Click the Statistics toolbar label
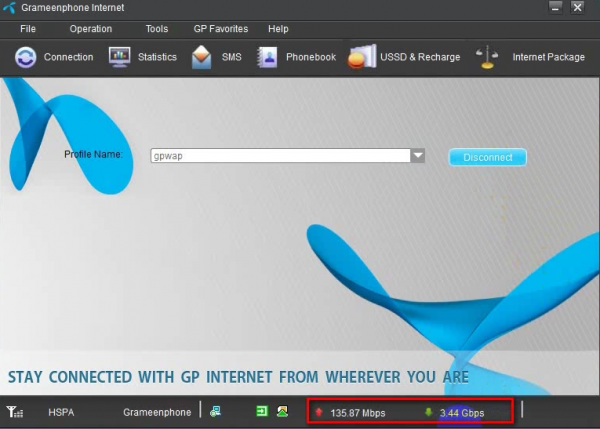 tap(157, 57)
